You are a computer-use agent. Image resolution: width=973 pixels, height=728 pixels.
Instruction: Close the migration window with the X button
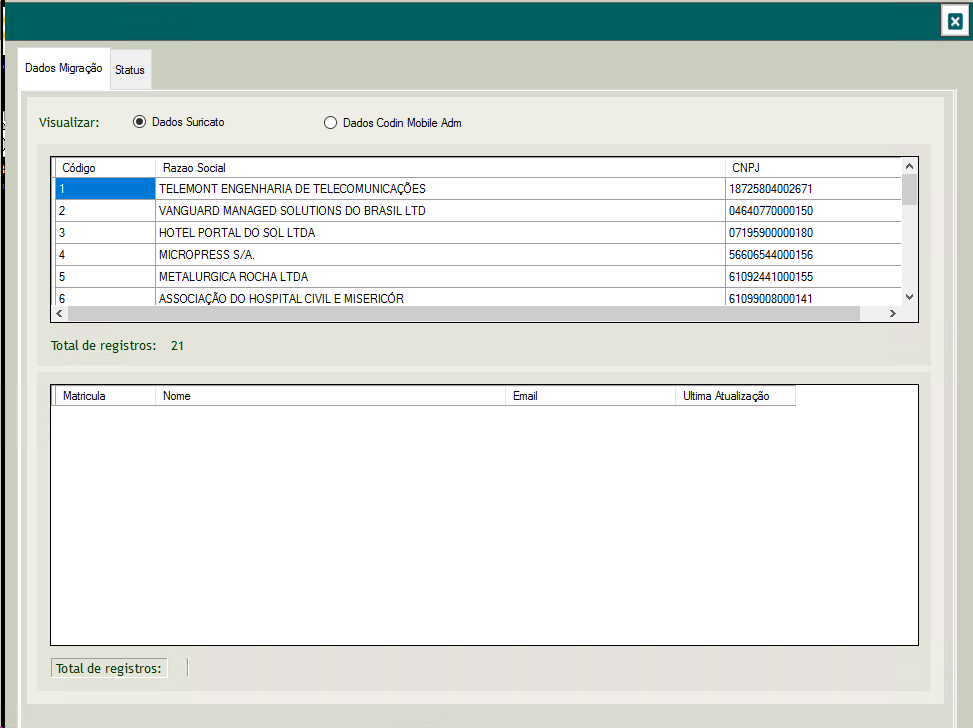pyautogui.click(x=955, y=22)
